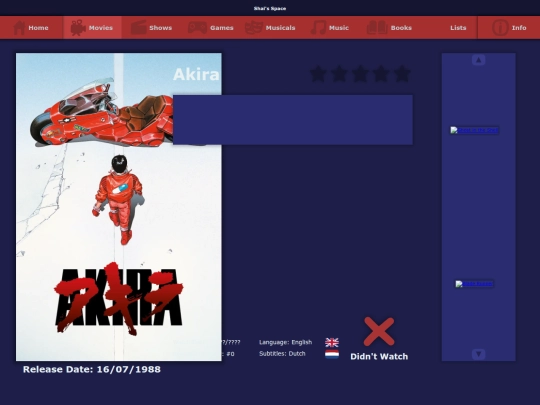Navigate to the Music section

point(330,28)
